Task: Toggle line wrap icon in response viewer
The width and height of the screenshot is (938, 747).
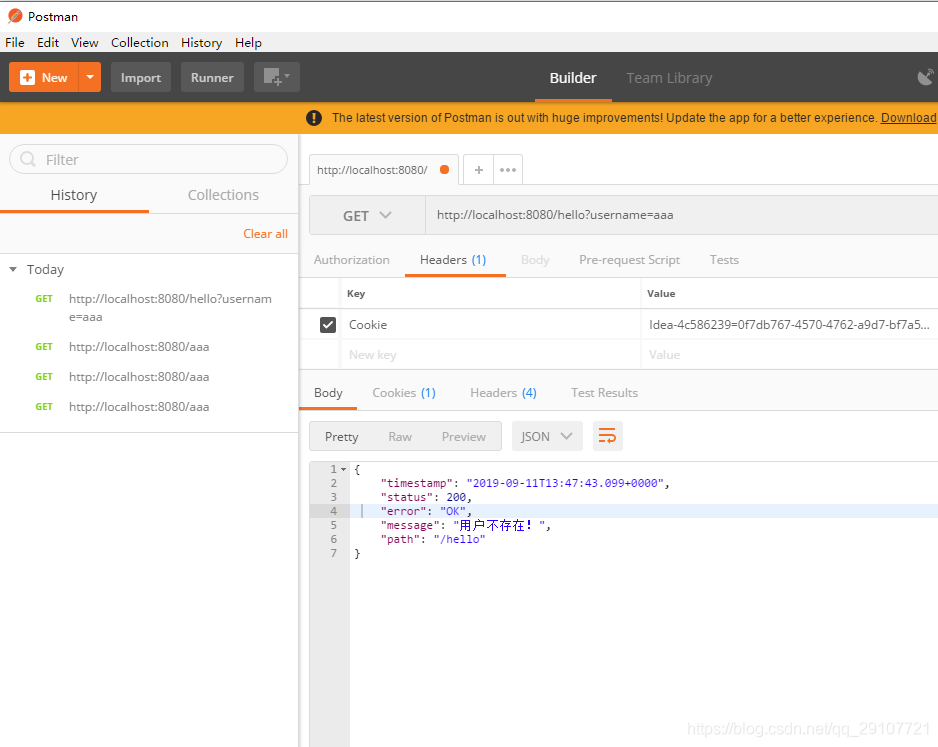Action: (607, 436)
